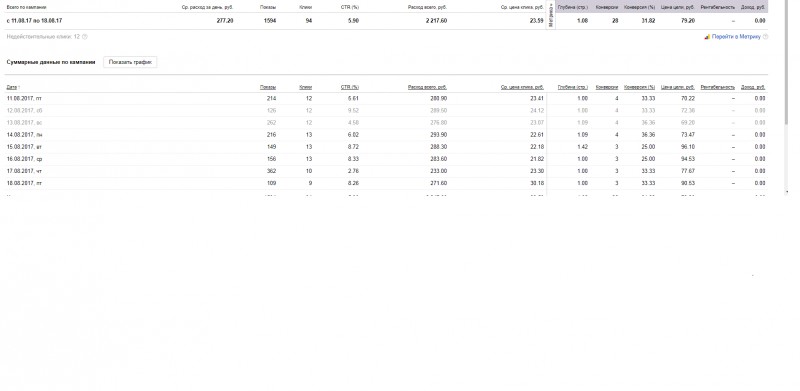Viewport: 800px width, 391px height.
Task: Click impressions value 362 for 17.08.2017
Action: 271,172
